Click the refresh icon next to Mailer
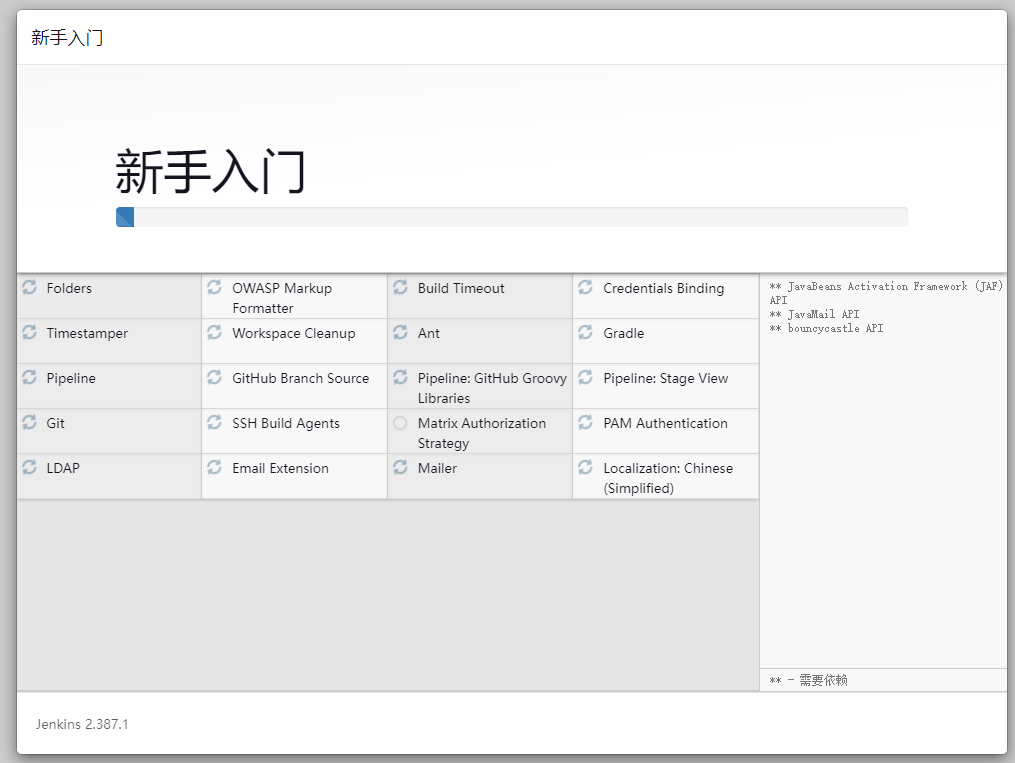1015x763 pixels. [400, 468]
